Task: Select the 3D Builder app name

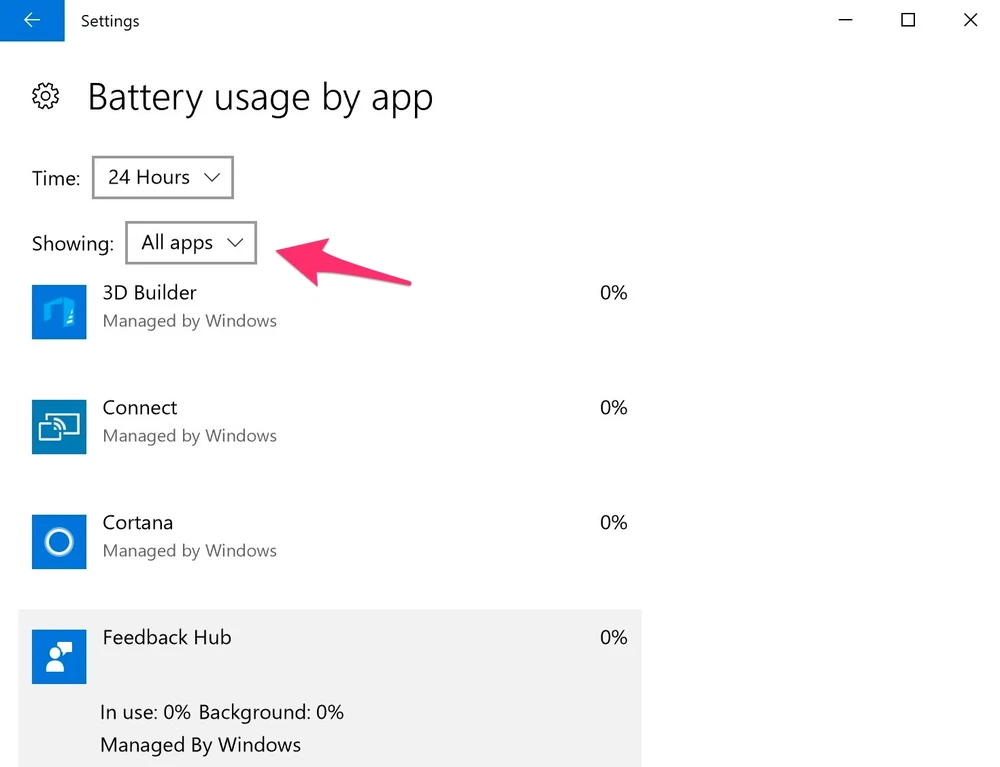Action: click(150, 293)
